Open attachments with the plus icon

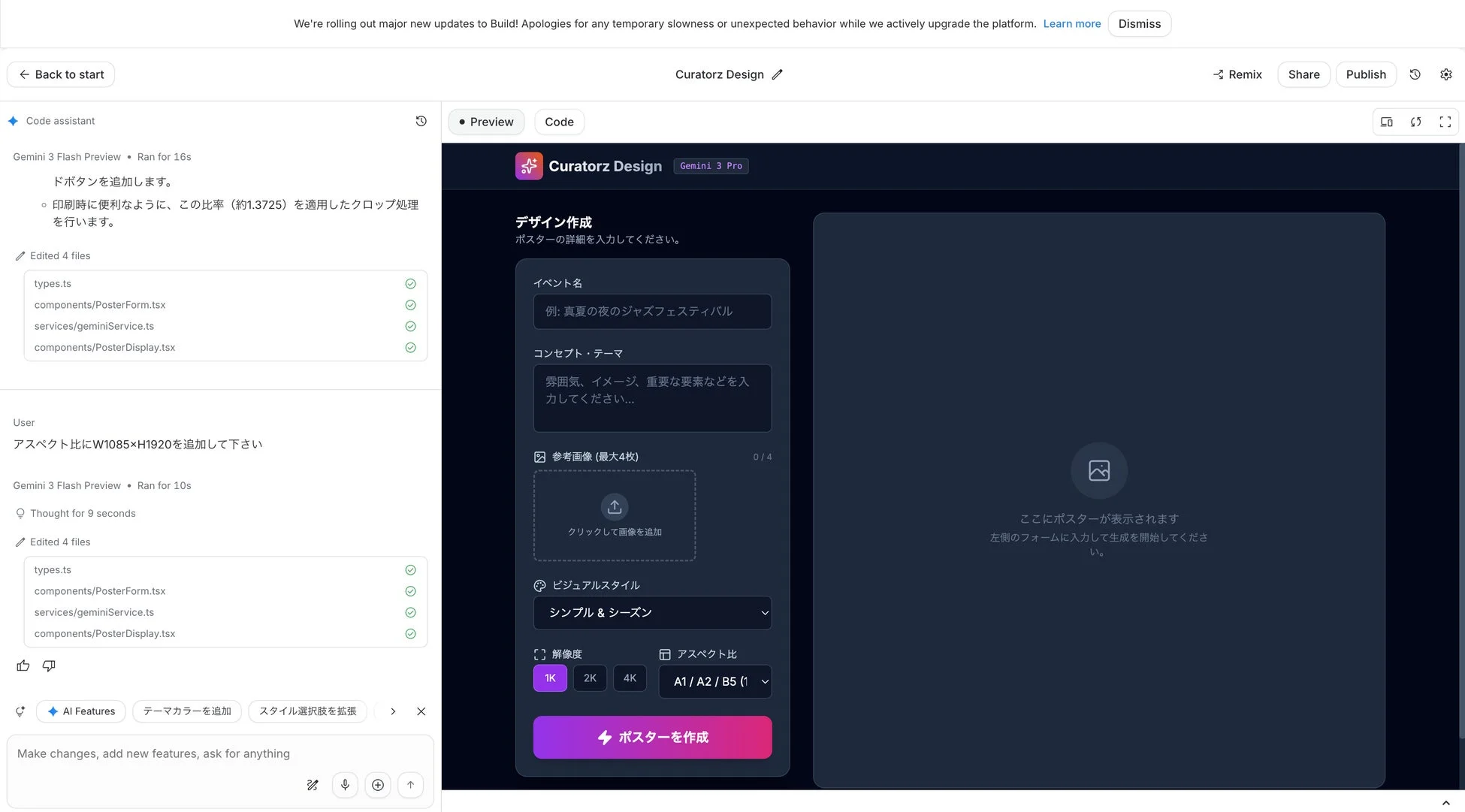click(378, 784)
